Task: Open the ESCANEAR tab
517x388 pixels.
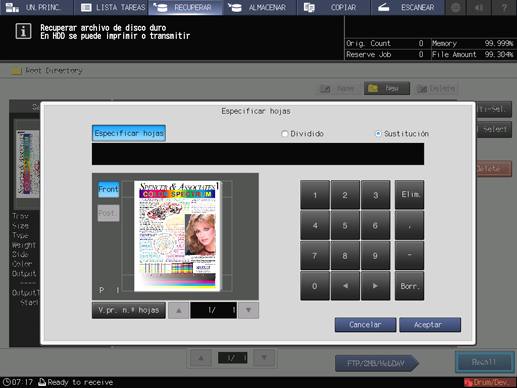Action: [408, 7]
